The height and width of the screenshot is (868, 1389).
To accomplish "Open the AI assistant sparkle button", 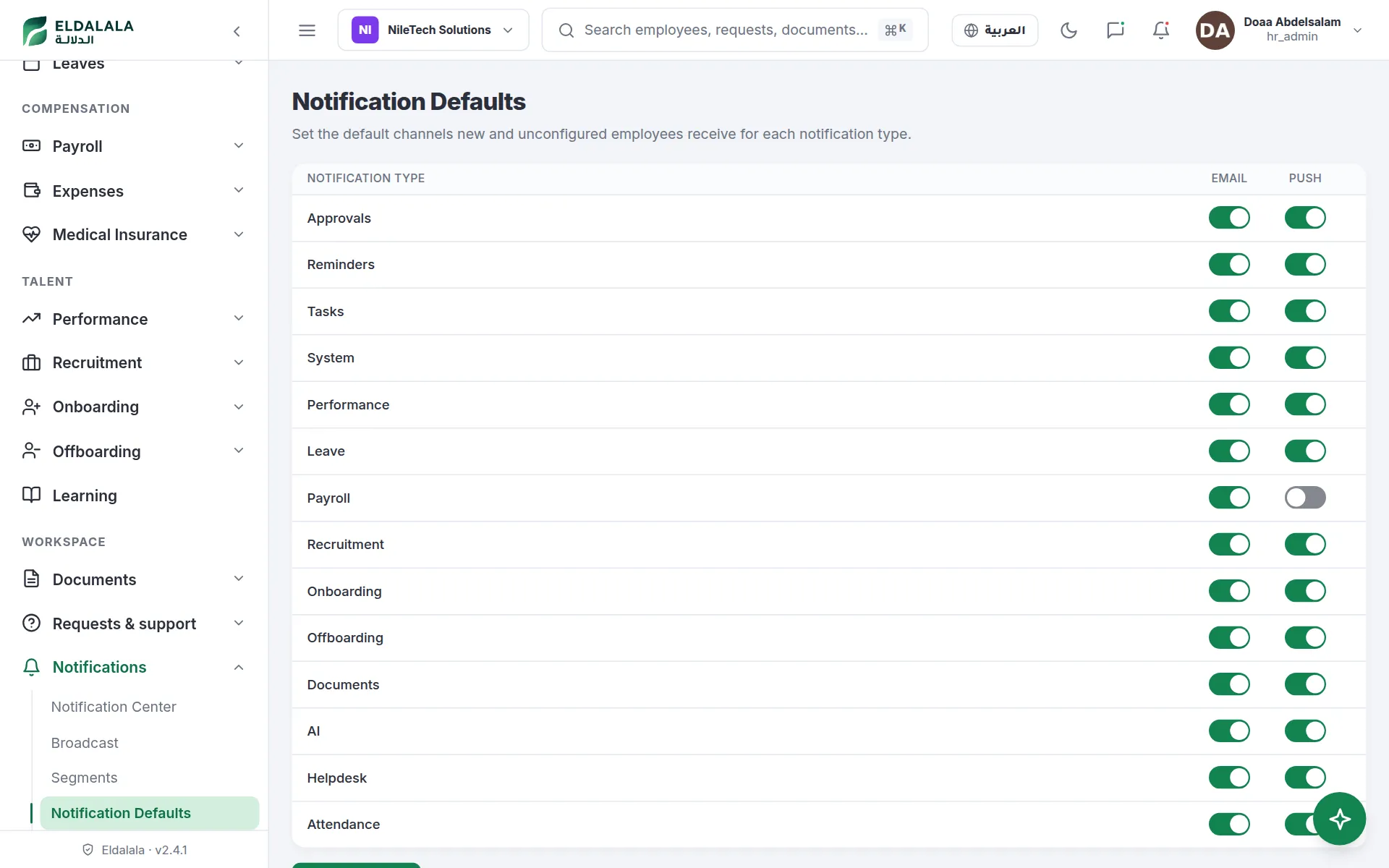I will 1339,819.
